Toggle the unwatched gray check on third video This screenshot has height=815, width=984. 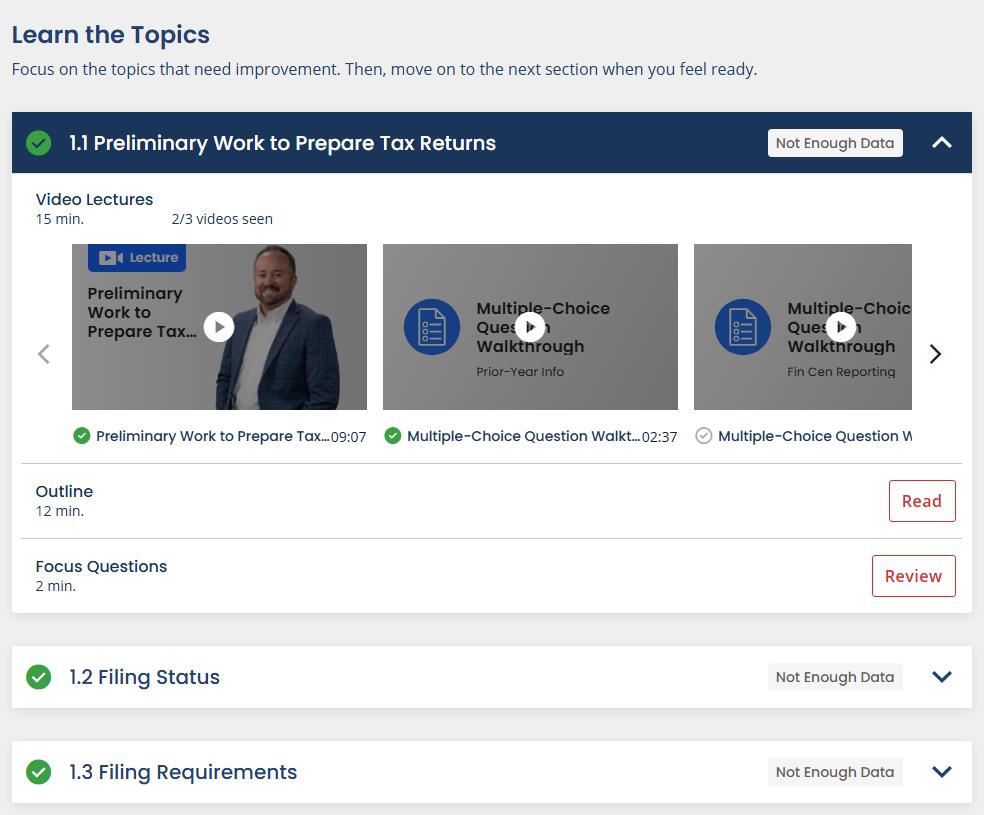(x=704, y=436)
